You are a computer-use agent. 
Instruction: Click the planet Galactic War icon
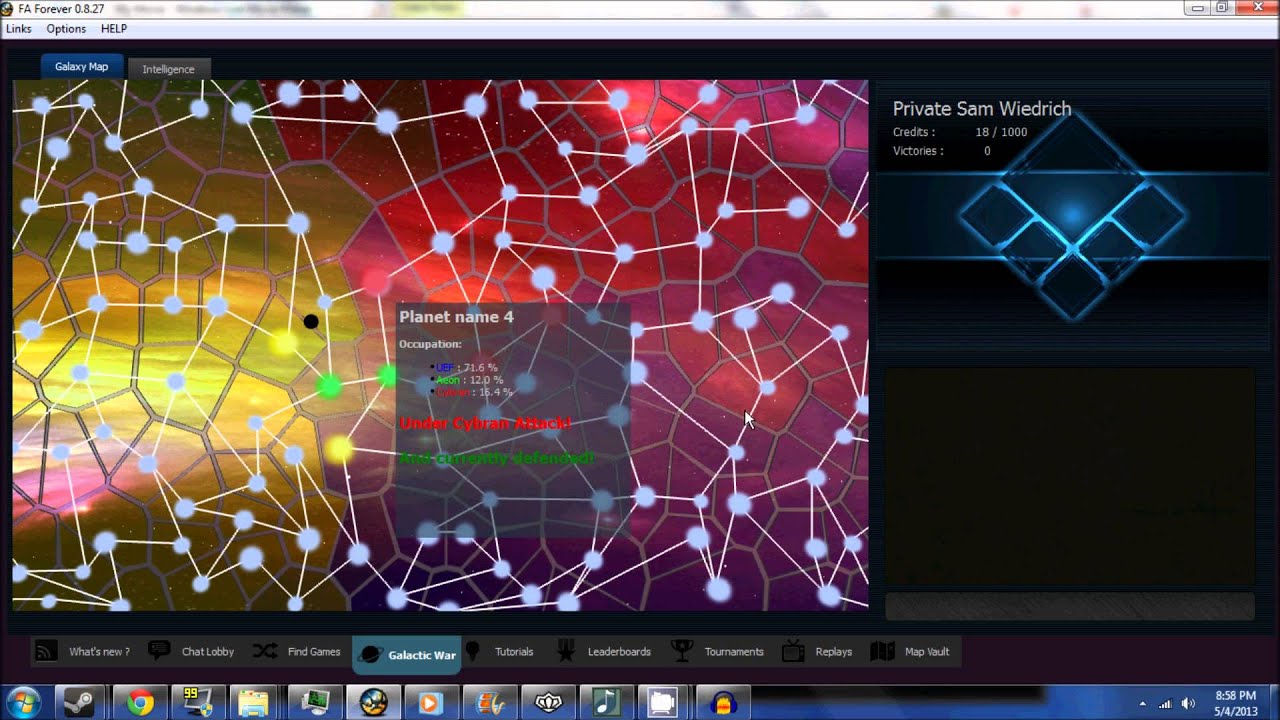tap(370, 655)
